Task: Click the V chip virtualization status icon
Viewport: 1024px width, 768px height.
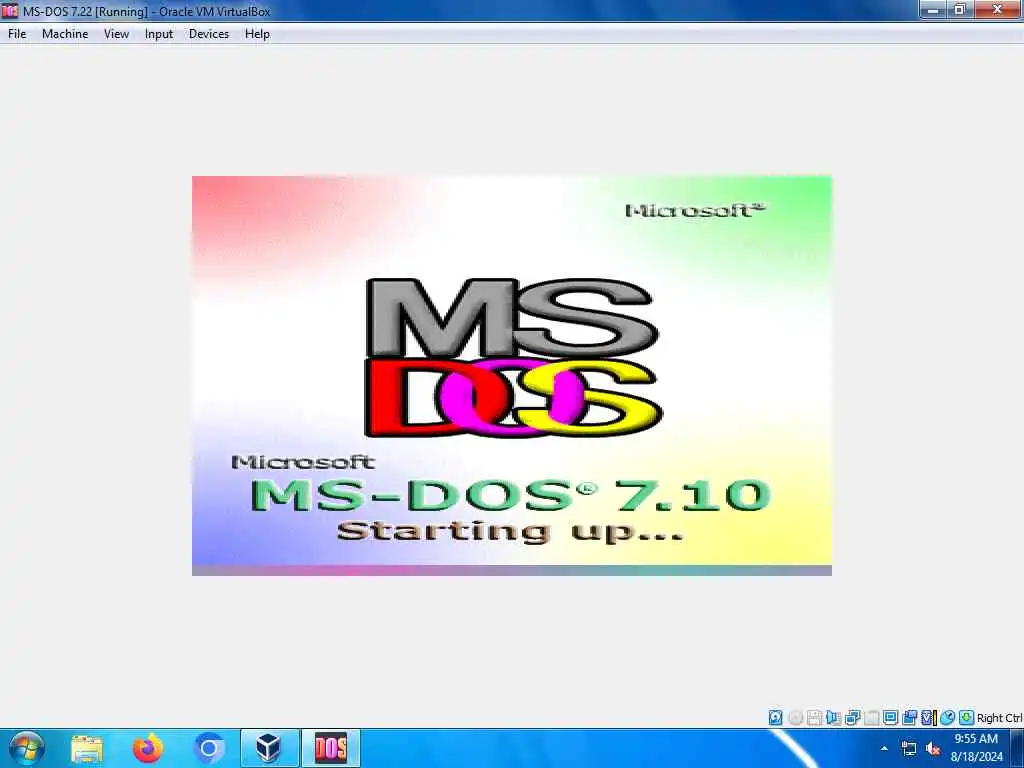Action: (928, 718)
